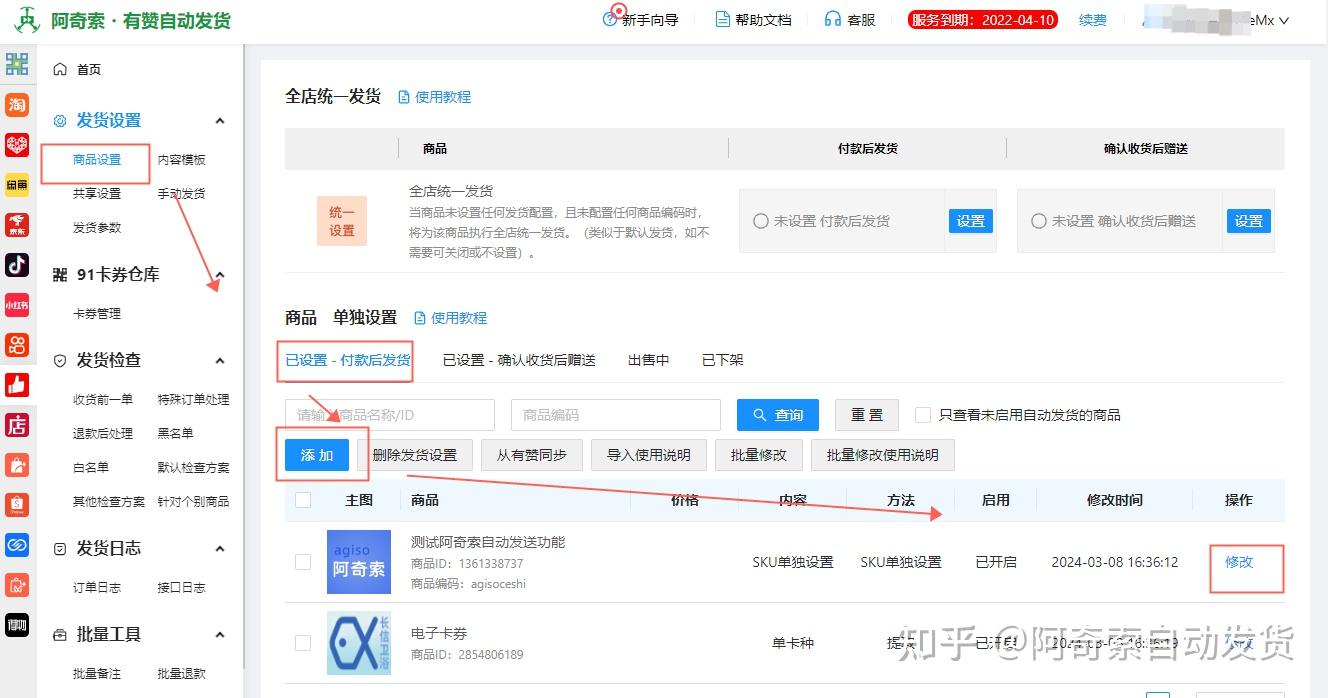
Task: Check 只查看未启用自动发货的商品
Action: [x=923, y=415]
